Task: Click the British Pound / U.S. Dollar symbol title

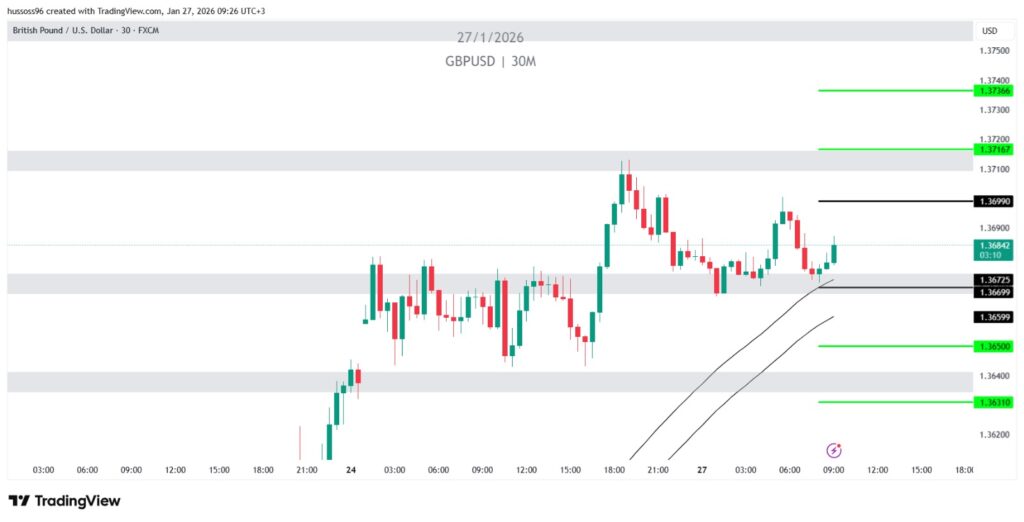Action: coord(85,31)
